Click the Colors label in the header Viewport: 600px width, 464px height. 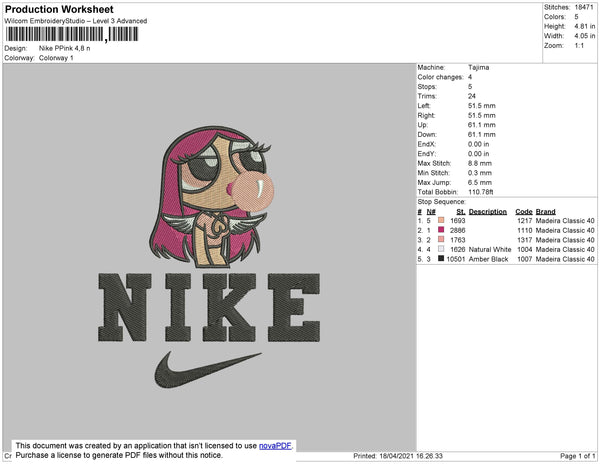point(555,17)
